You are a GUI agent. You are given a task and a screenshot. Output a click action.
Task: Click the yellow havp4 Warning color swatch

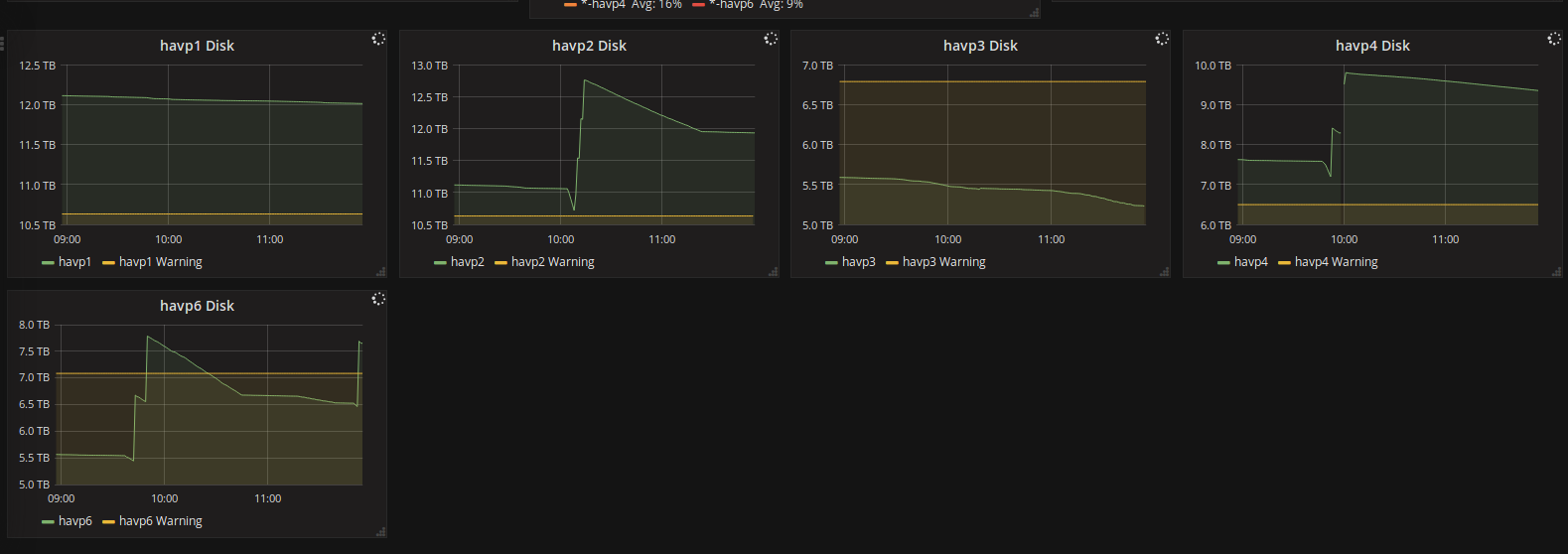point(1284,263)
